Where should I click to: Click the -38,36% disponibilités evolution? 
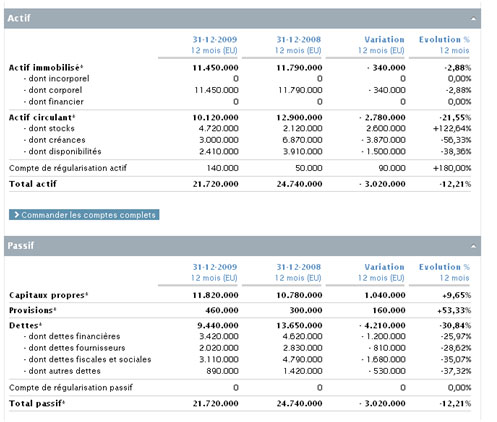(x=456, y=152)
